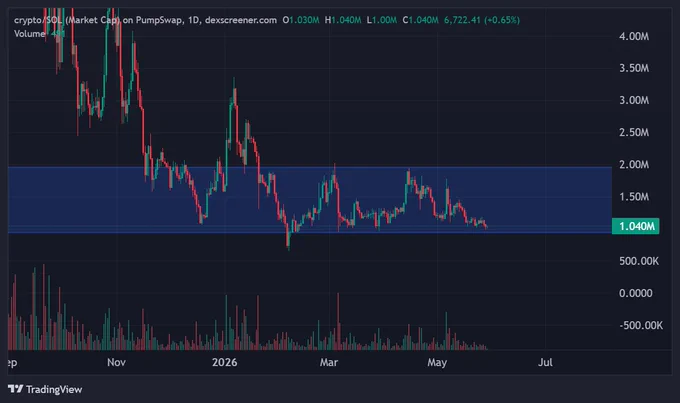The width and height of the screenshot is (680, 403).
Task: Click the low value L1.00M
Action: [382, 20]
